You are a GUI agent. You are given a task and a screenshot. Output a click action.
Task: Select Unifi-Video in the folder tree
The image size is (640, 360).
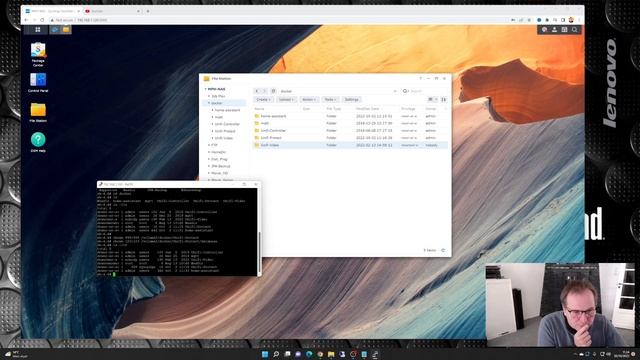tap(224, 138)
